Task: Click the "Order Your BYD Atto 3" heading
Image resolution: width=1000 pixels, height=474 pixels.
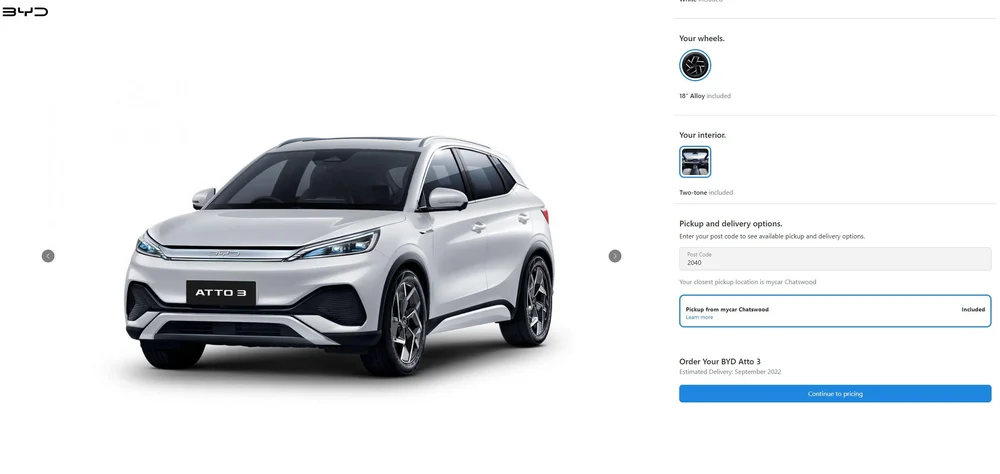Action: coord(720,362)
